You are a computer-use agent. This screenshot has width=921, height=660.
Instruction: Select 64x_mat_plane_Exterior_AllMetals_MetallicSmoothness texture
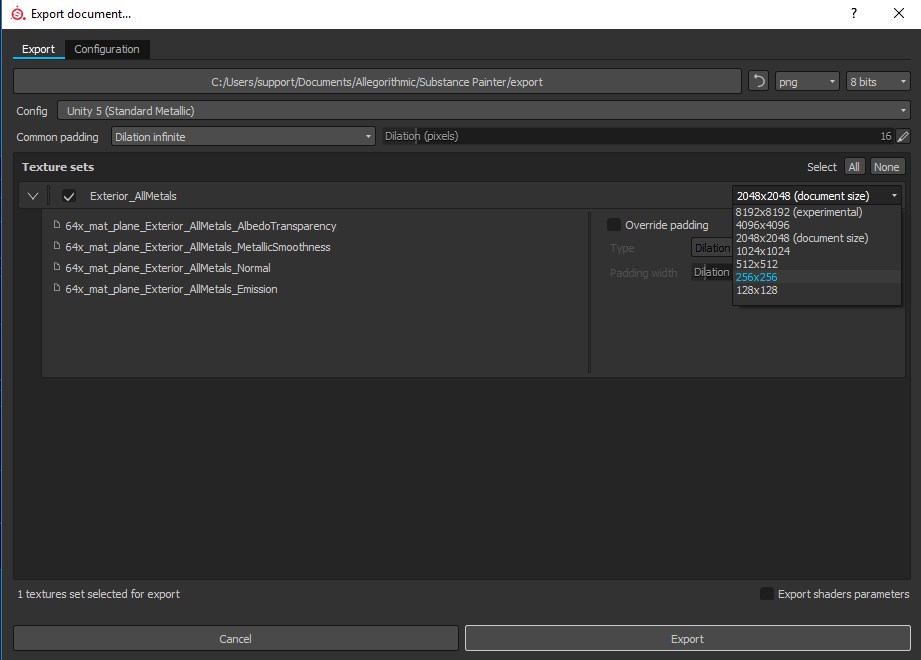[197, 247]
